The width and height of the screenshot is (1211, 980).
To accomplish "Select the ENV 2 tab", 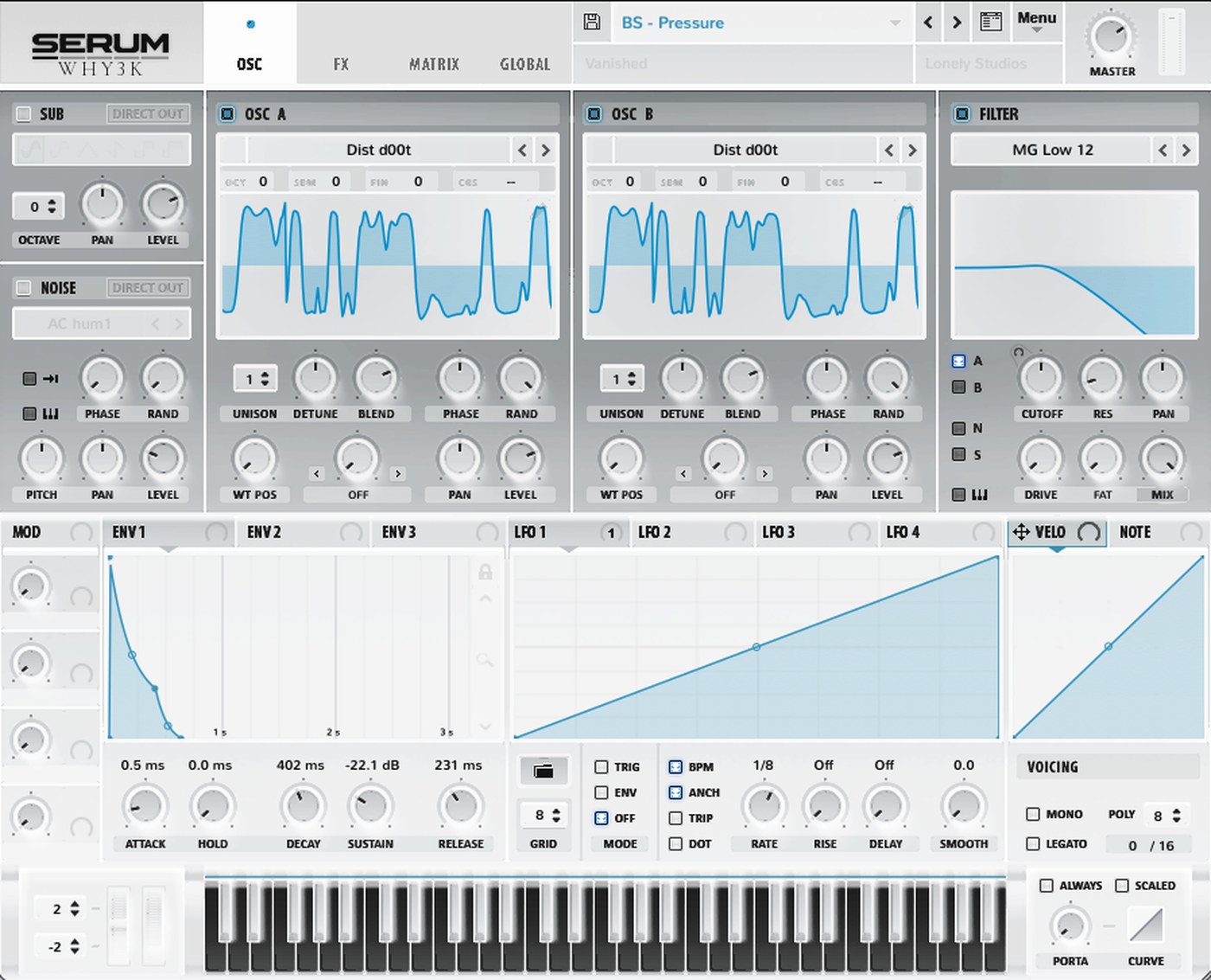I will pos(303,532).
